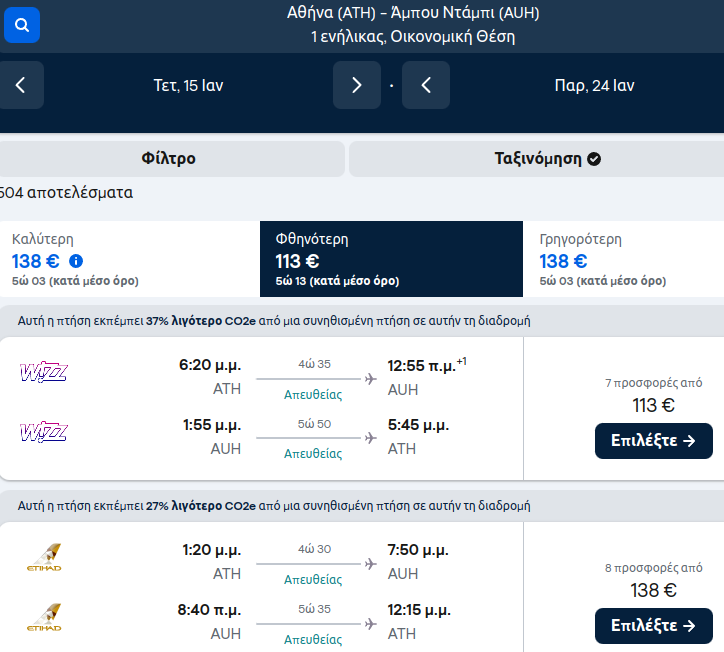Click Wizz Air logo on return flight
This screenshot has height=652, width=724.
[44, 432]
